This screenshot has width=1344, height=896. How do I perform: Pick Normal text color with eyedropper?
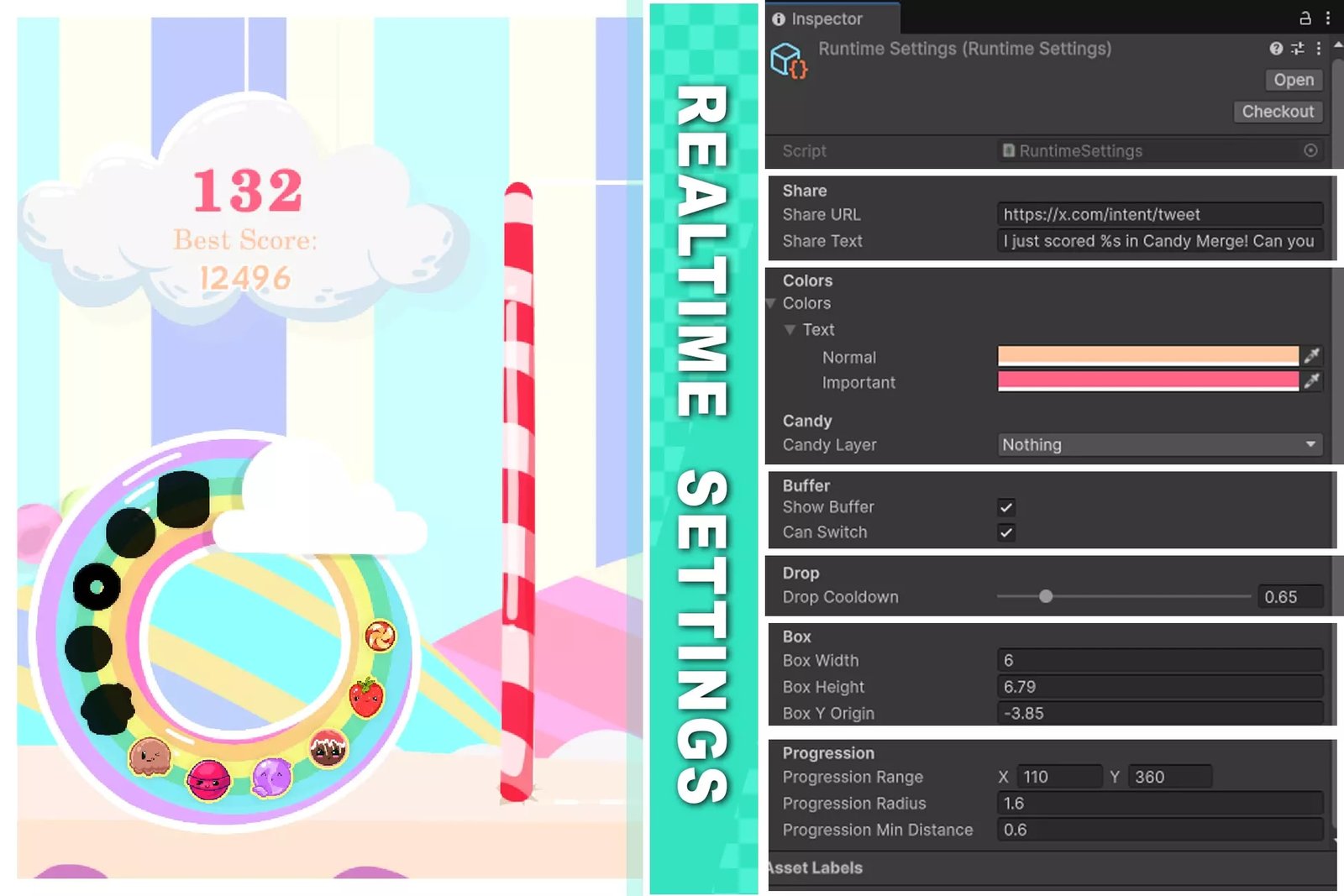pyautogui.click(x=1311, y=356)
